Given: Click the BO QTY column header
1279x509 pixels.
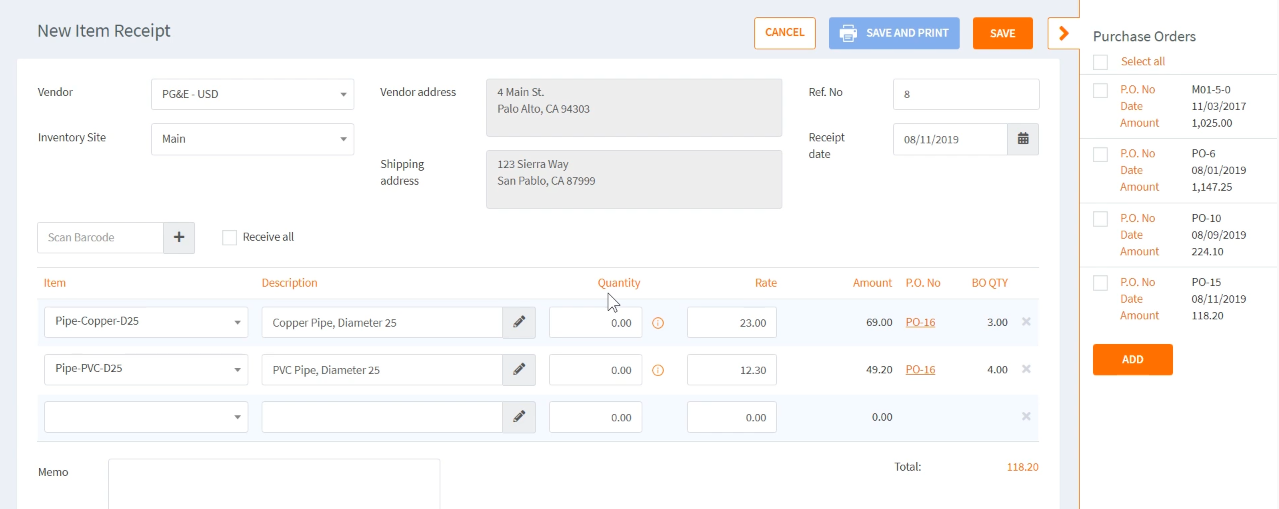Looking at the screenshot, I should click(x=990, y=283).
